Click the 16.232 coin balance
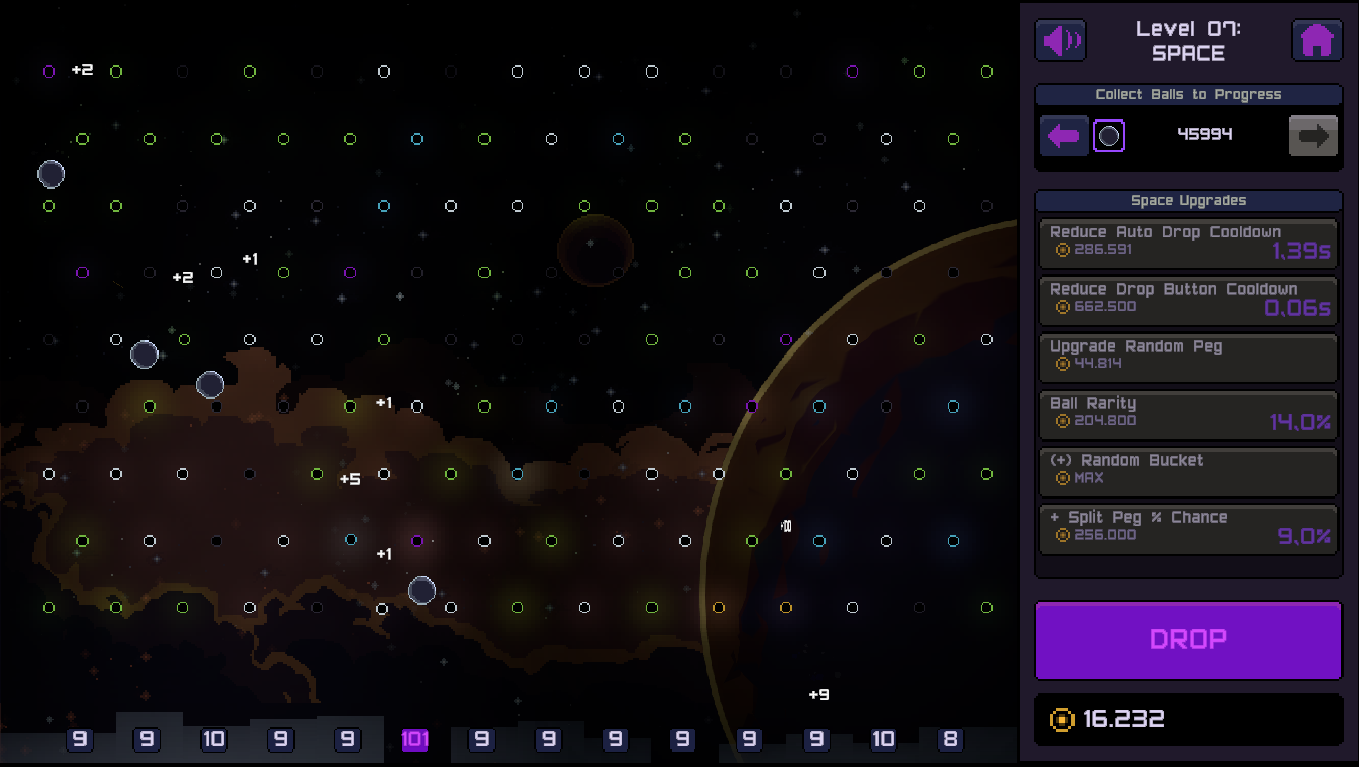This screenshot has width=1359, height=767. (x=1124, y=719)
